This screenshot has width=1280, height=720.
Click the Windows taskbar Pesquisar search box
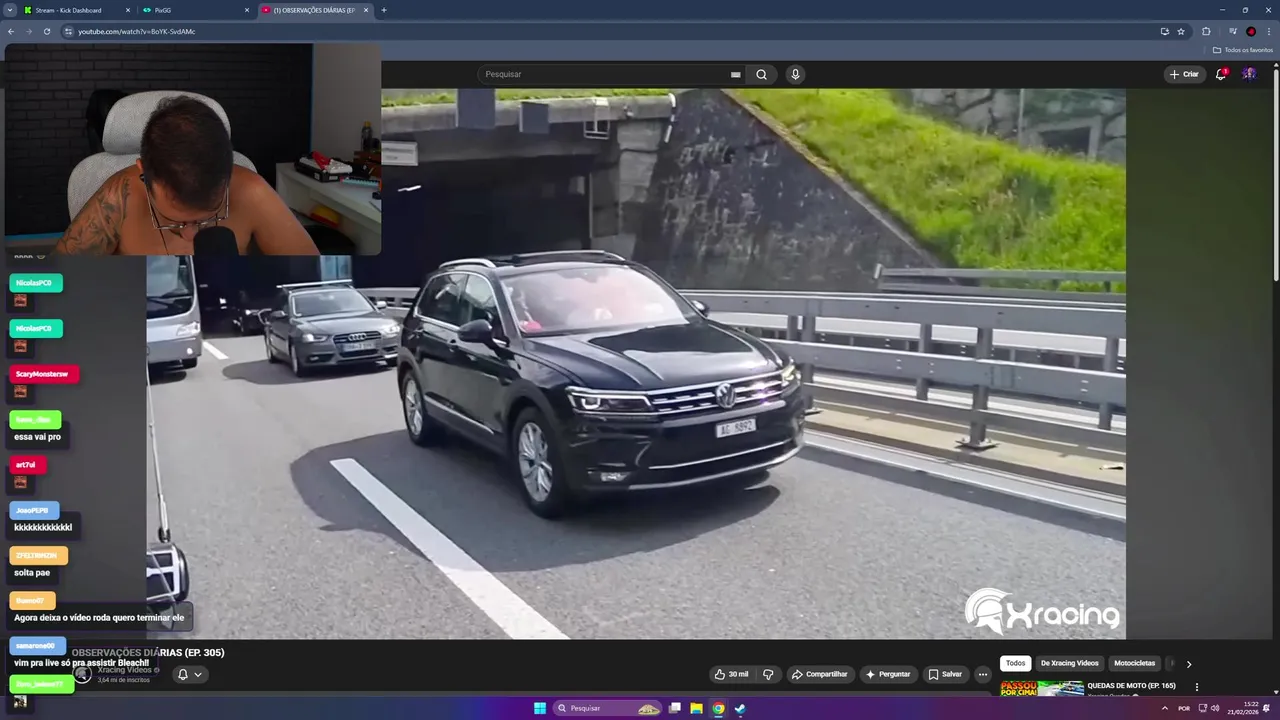click(608, 708)
